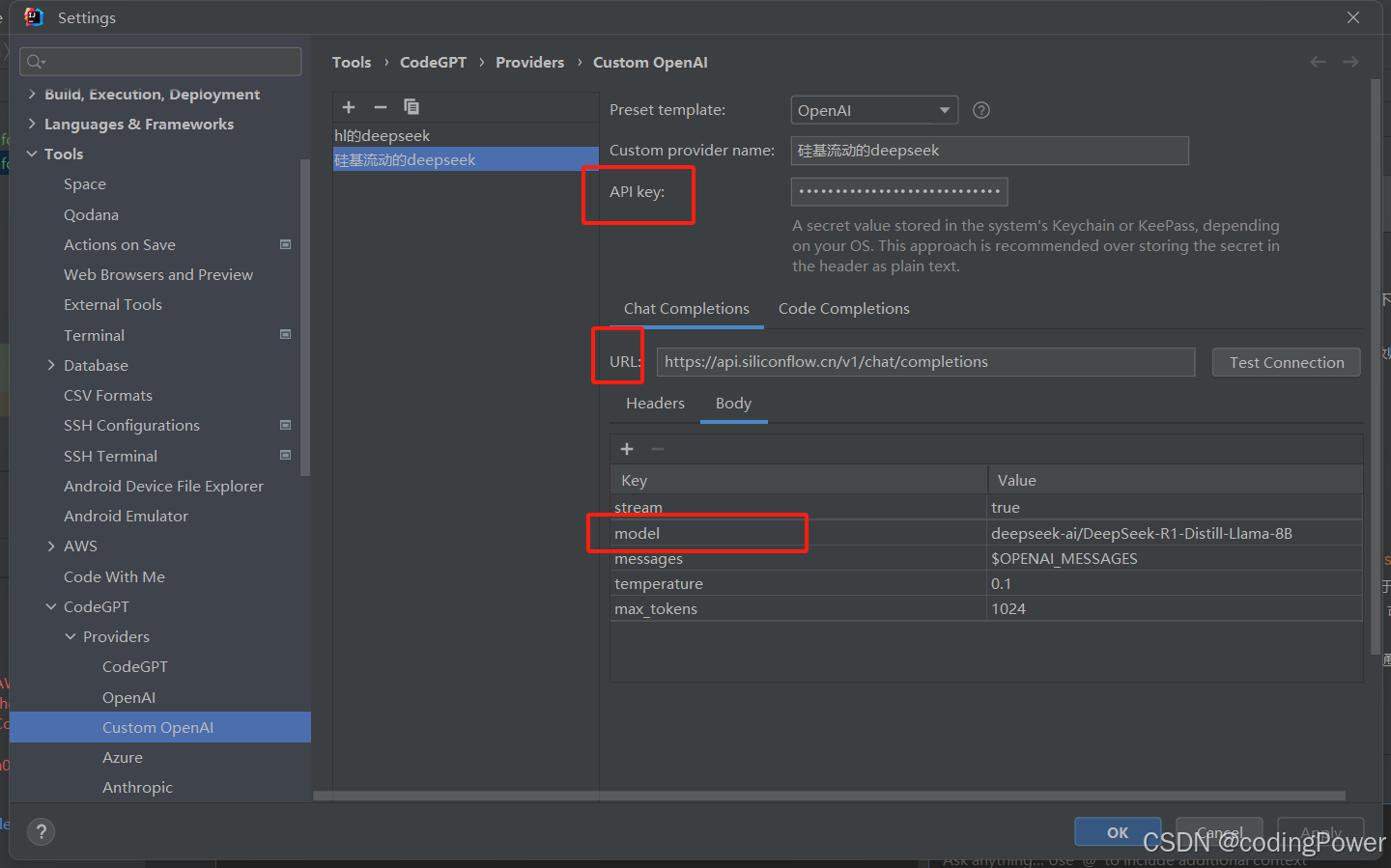1391x868 pixels.
Task: Click the max_tokens value 1024
Action: [x=1175, y=608]
